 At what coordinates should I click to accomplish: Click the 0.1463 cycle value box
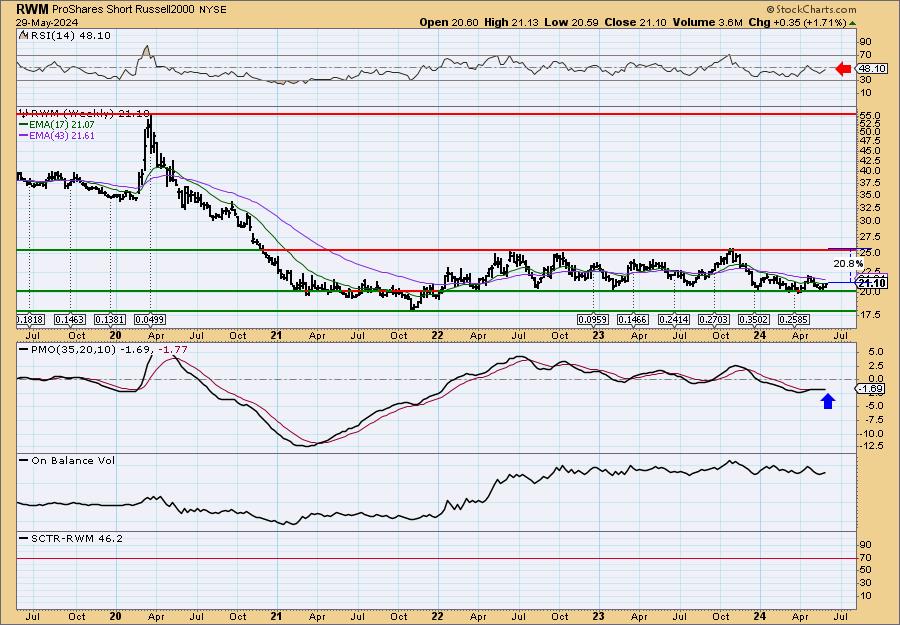[x=69, y=319]
